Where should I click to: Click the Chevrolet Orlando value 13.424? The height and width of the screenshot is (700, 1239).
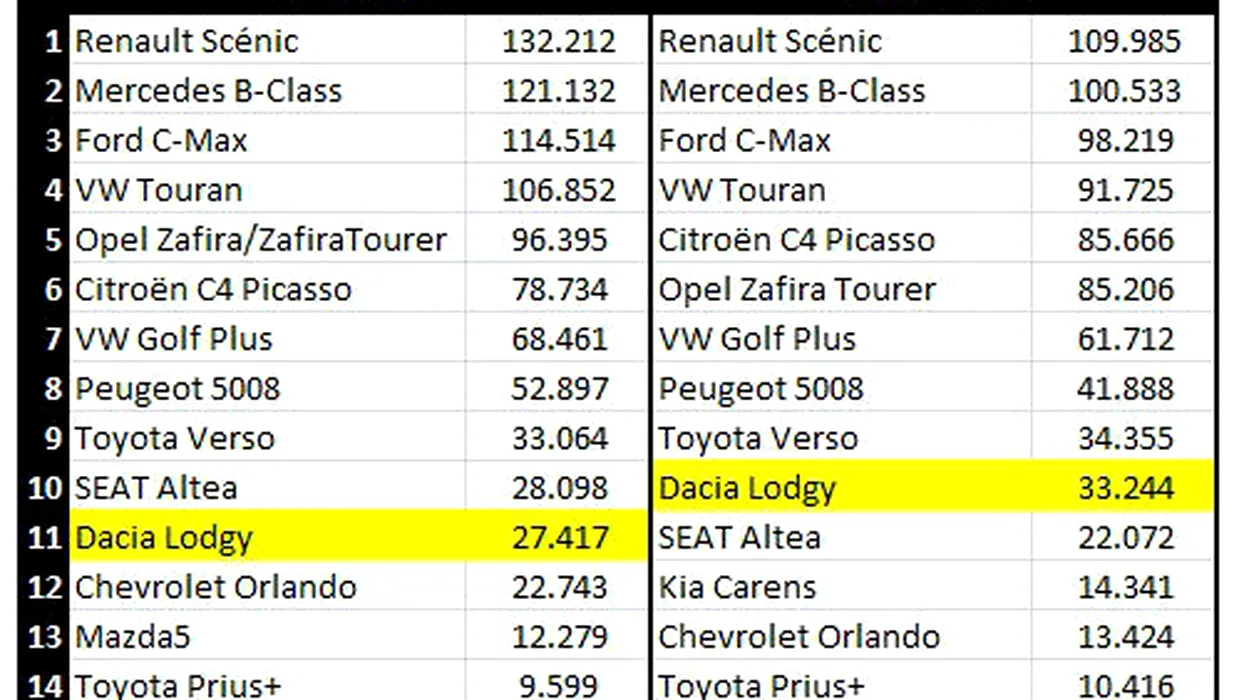(x=1123, y=636)
